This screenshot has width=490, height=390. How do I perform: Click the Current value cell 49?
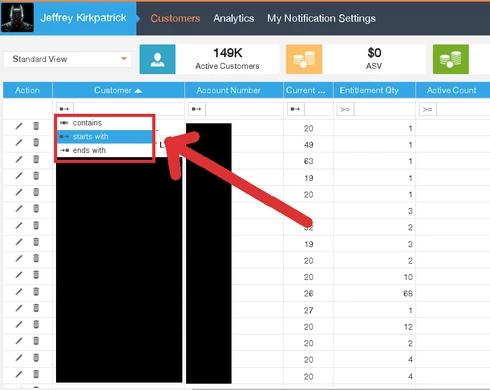coord(308,145)
